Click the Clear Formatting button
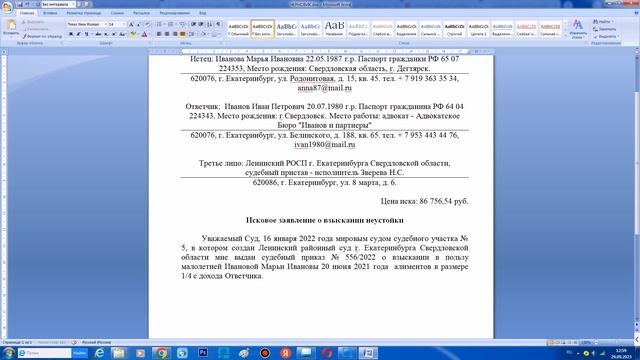640x360 pixels. pyautogui.click(x=147, y=24)
